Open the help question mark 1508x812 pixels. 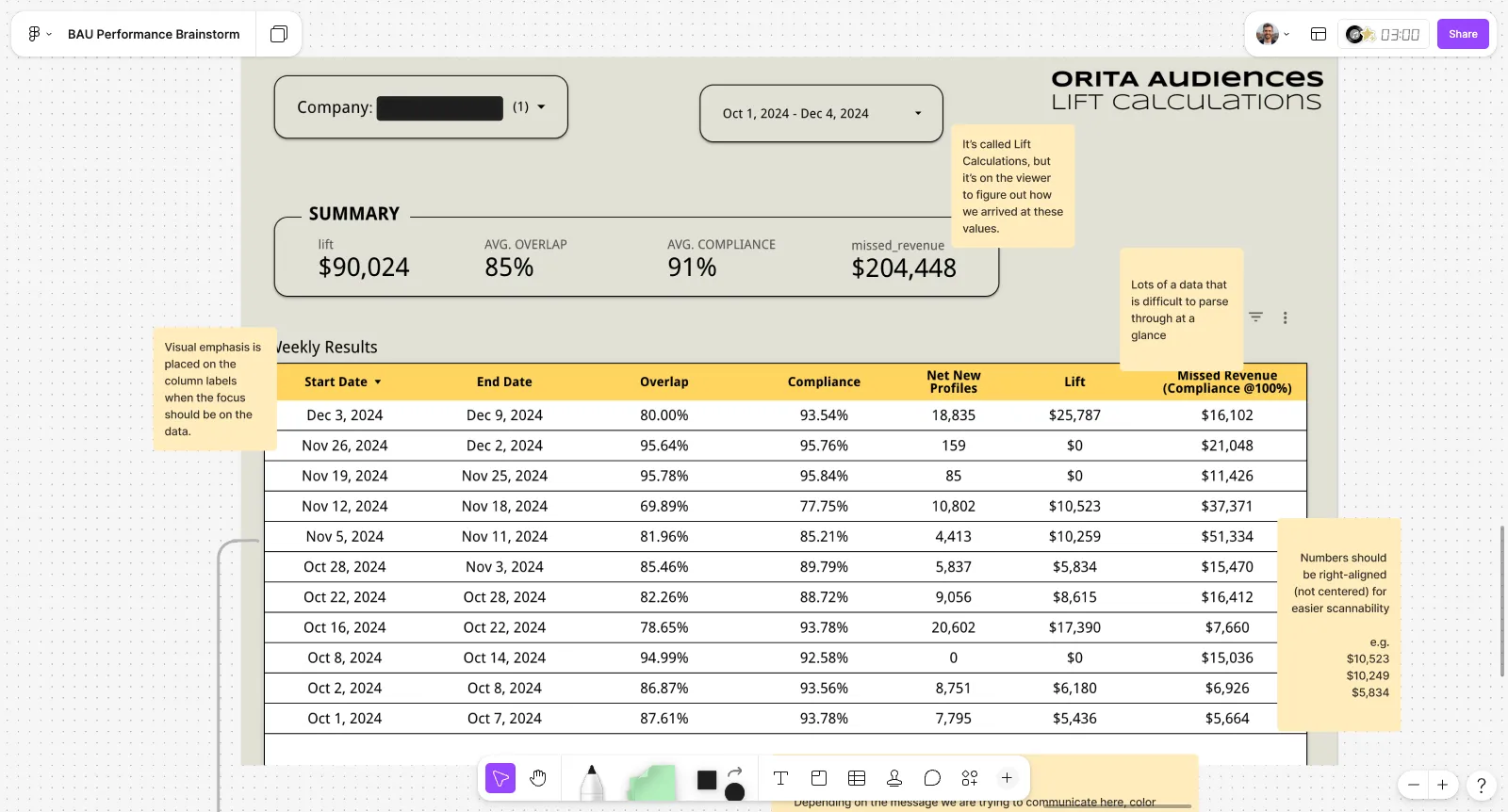[x=1481, y=785]
